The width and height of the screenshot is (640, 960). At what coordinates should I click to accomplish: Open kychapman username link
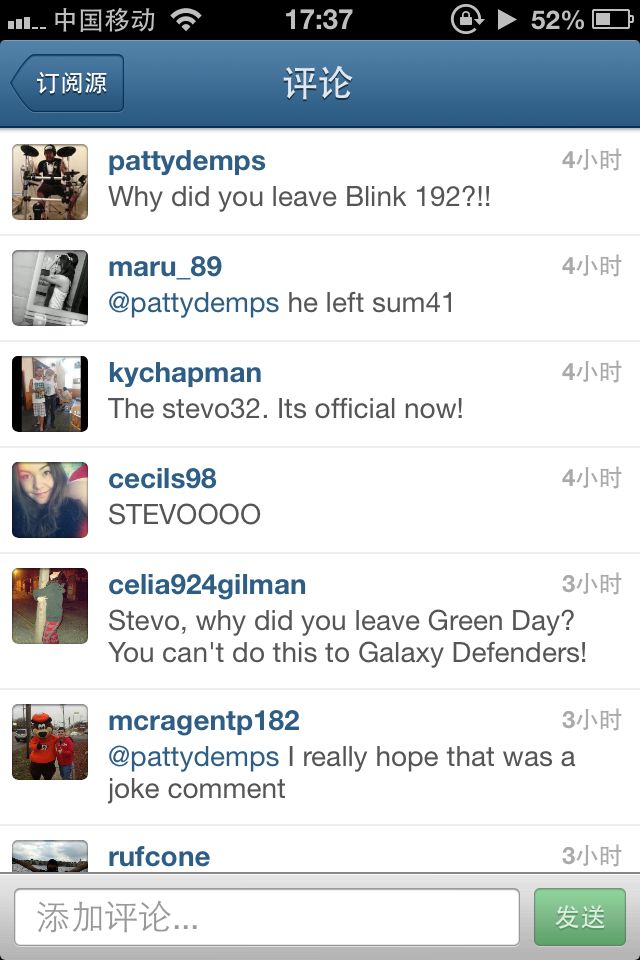185,373
